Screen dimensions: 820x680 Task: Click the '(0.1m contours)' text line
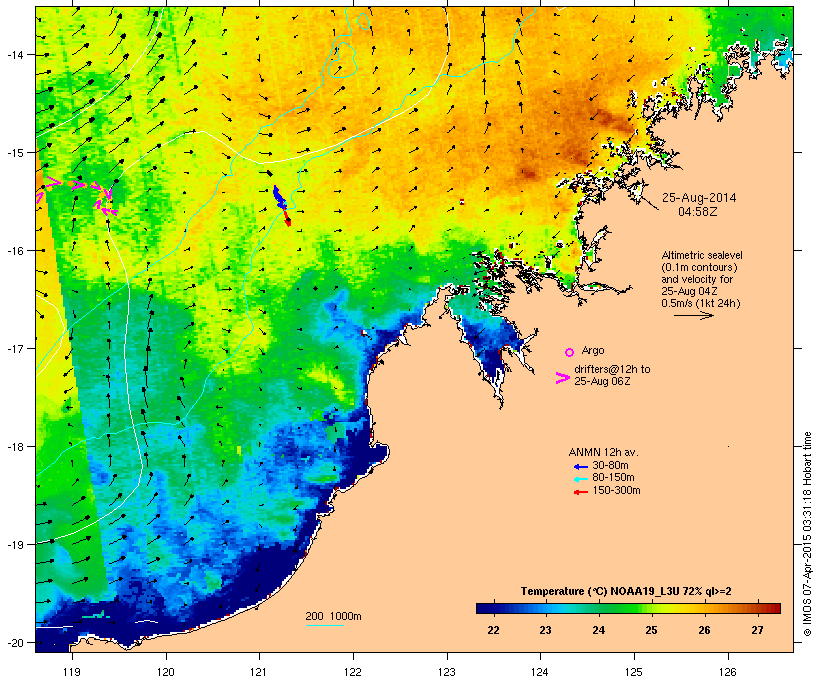tap(699, 267)
